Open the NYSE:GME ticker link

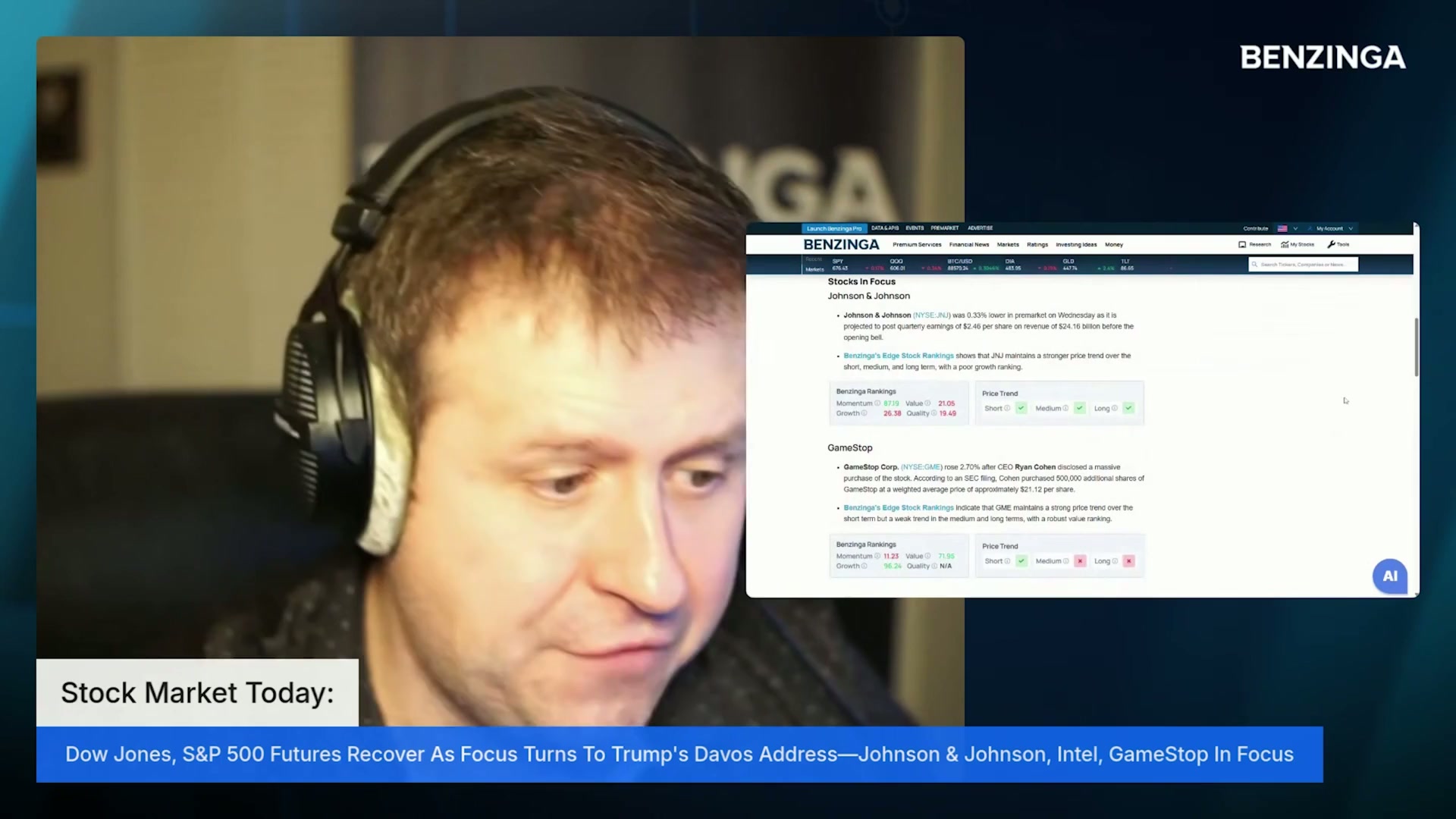pyautogui.click(x=921, y=467)
